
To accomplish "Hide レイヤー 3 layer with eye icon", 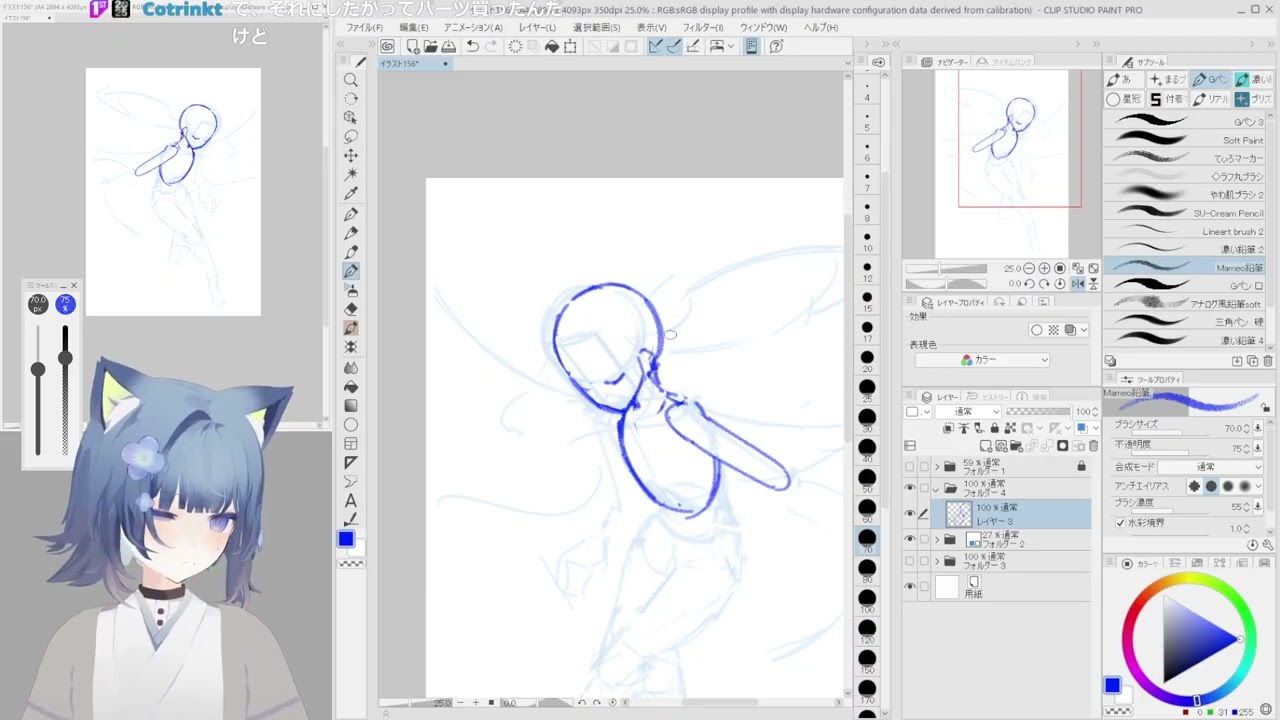I will [x=909, y=514].
